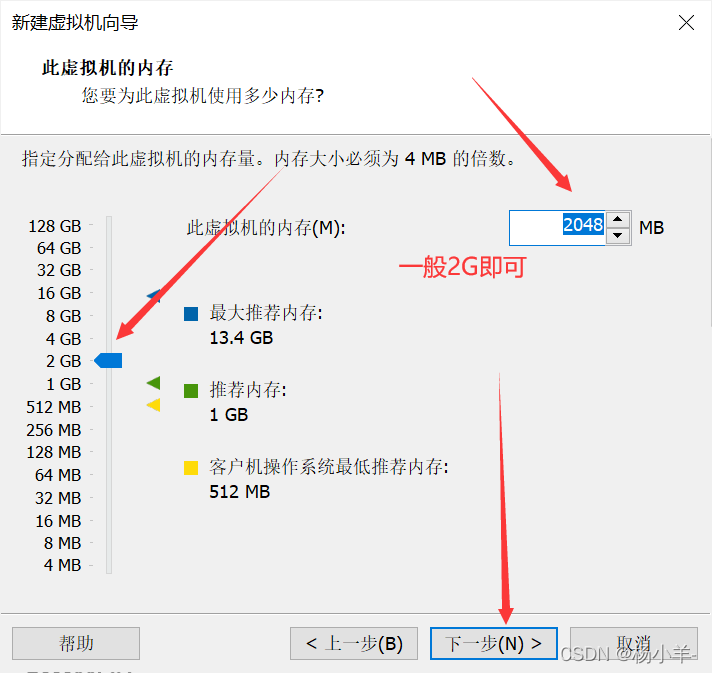This screenshot has width=712, height=673.
Task: Click the 512 MB value under 客户机操作系统最低推荐内存
Action: click(240, 492)
